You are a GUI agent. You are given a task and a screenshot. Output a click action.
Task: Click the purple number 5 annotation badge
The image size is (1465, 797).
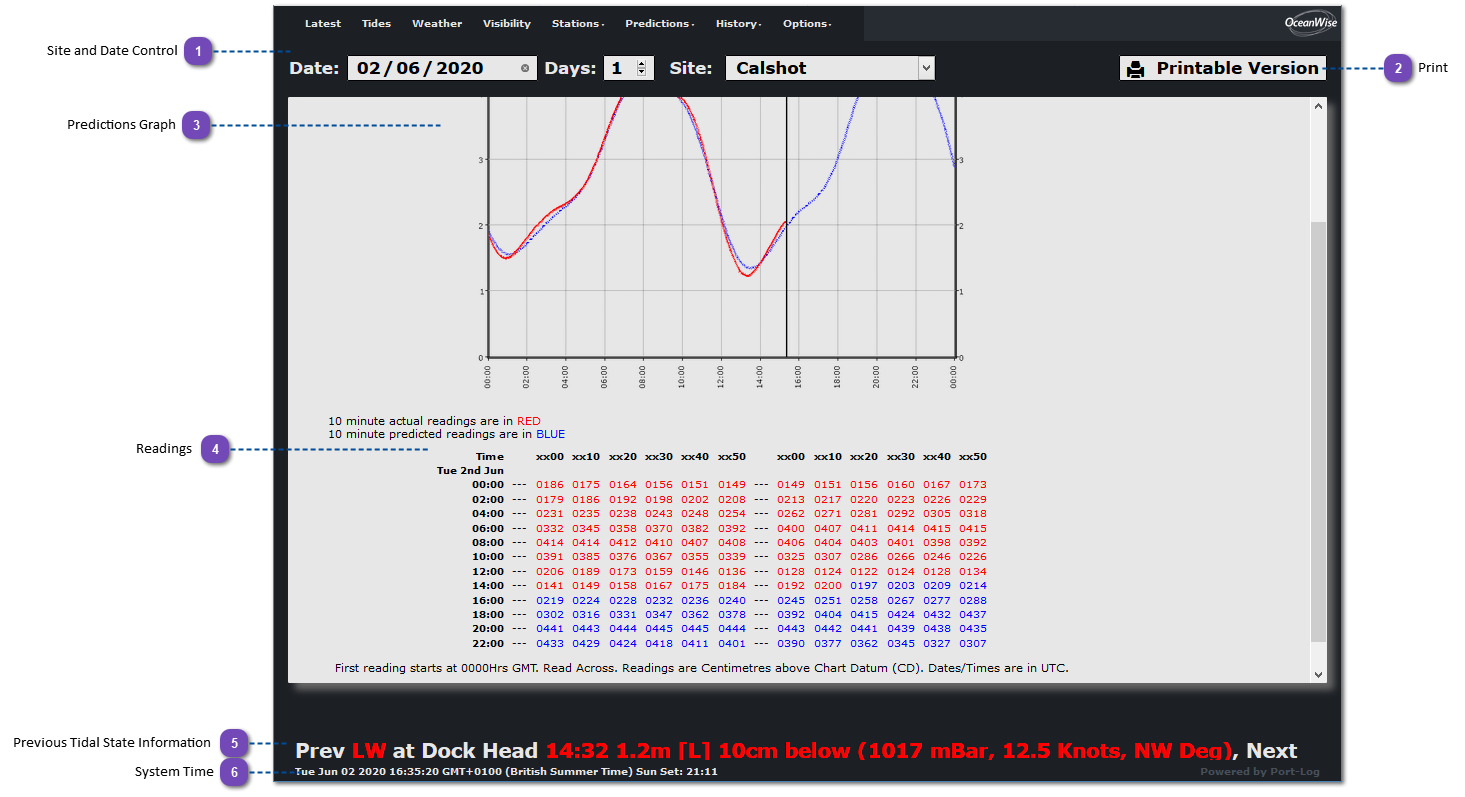click(x=234, y=743)
